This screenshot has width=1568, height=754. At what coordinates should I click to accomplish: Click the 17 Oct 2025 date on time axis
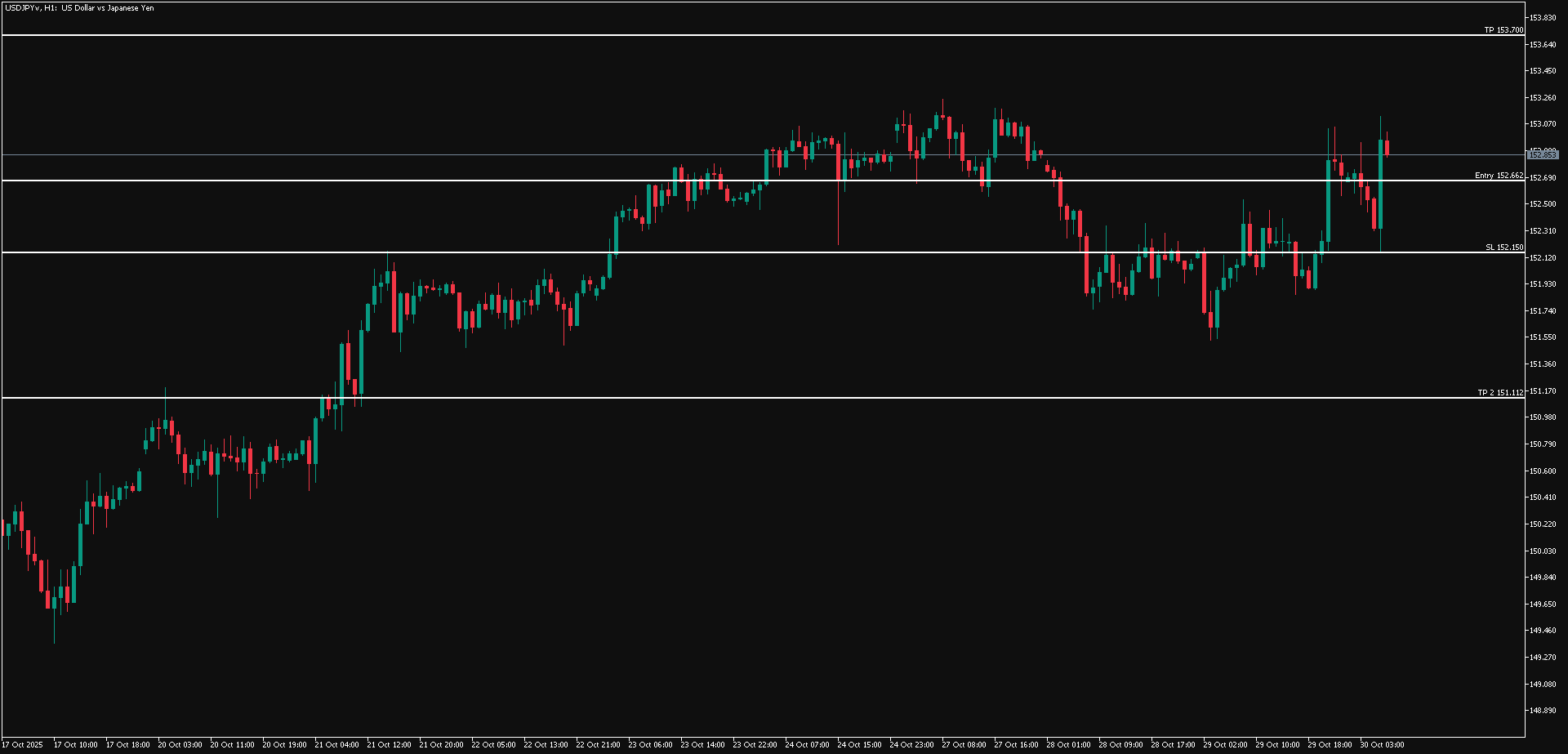click(x=22, y=745)
